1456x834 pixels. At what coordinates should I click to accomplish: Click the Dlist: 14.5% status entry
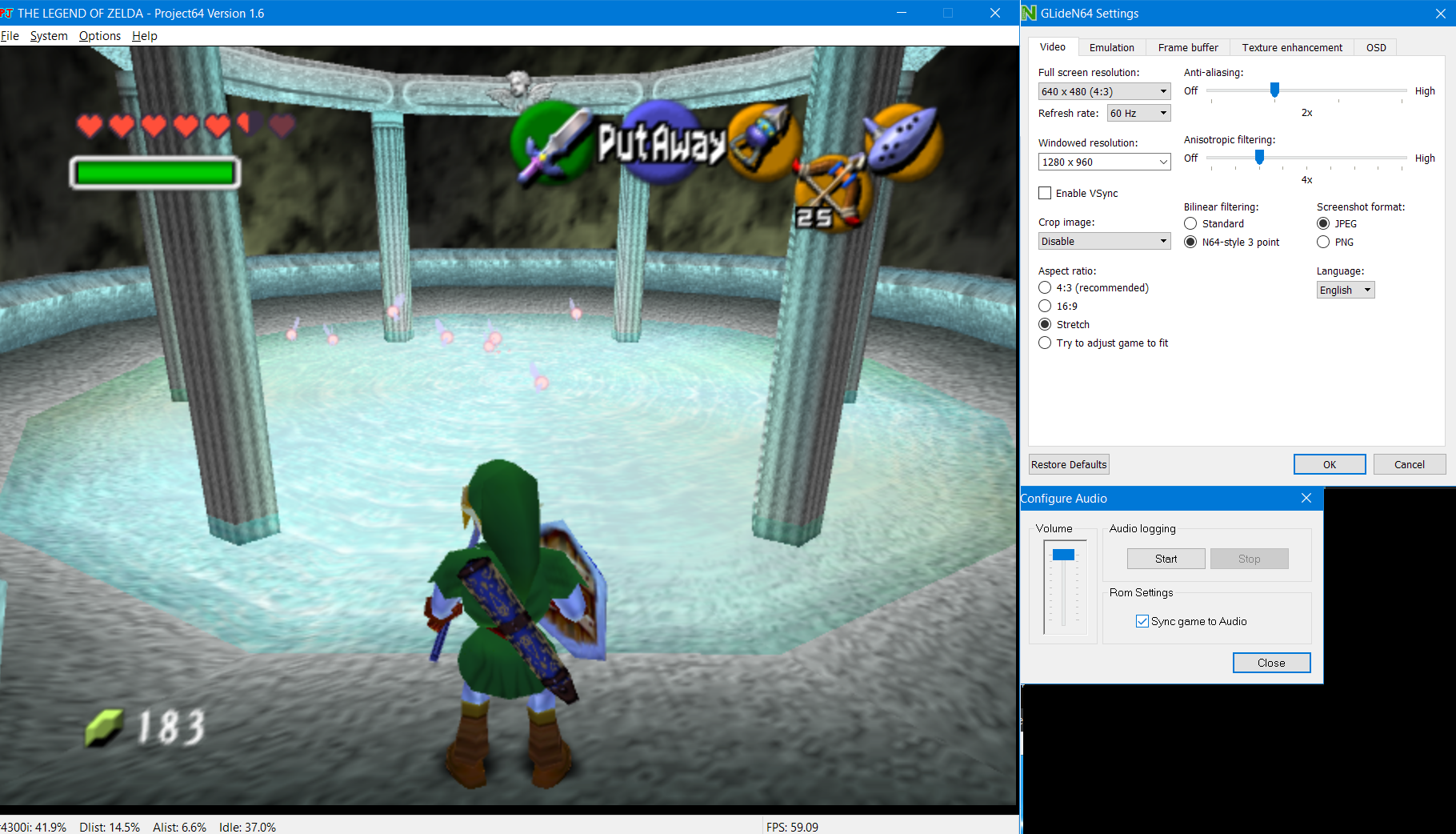pos(110,827)
